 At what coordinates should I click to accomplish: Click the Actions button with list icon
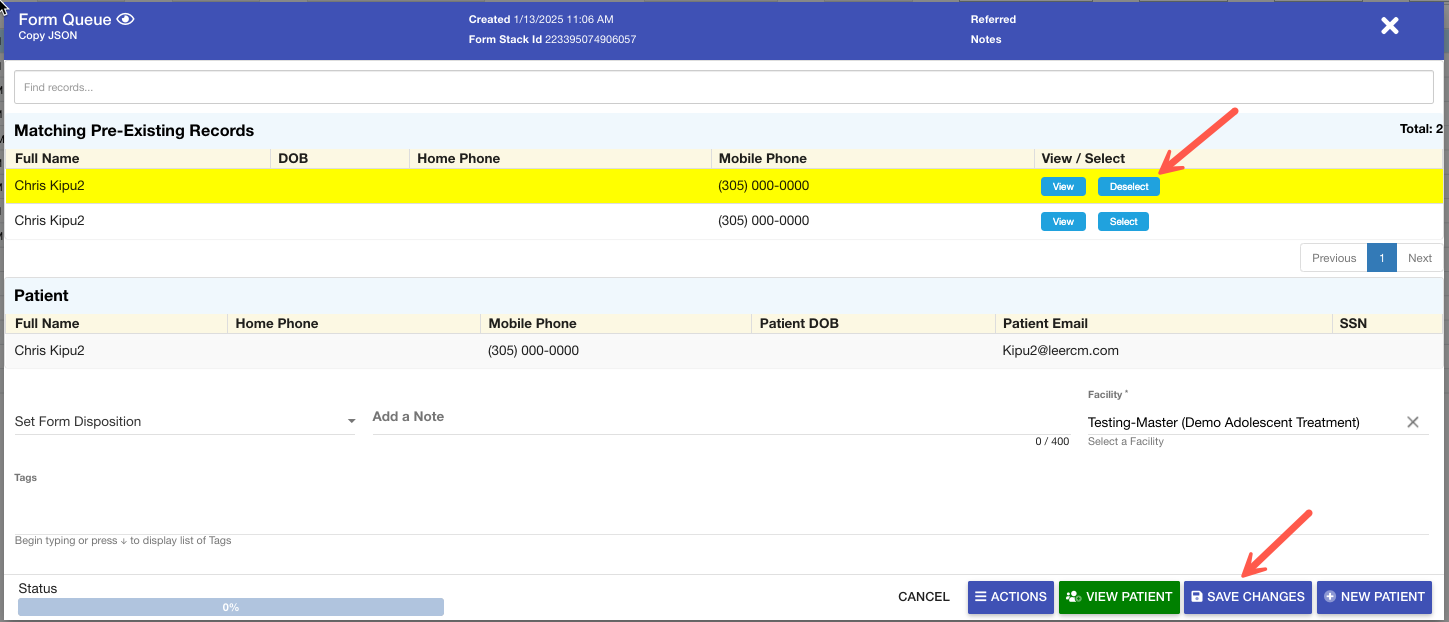(x=1009, y=597)
